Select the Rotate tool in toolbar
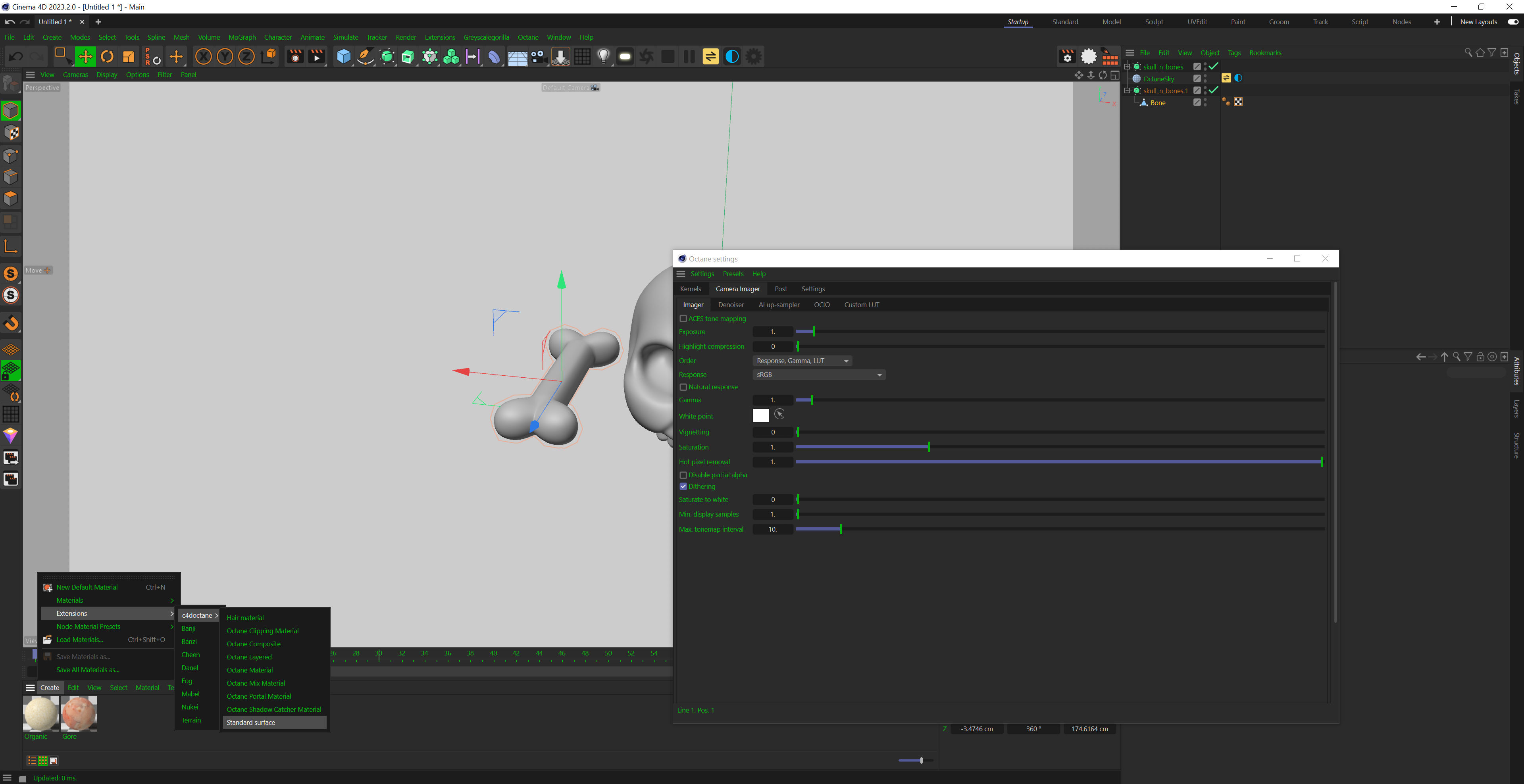 click(x=107, y=57)
